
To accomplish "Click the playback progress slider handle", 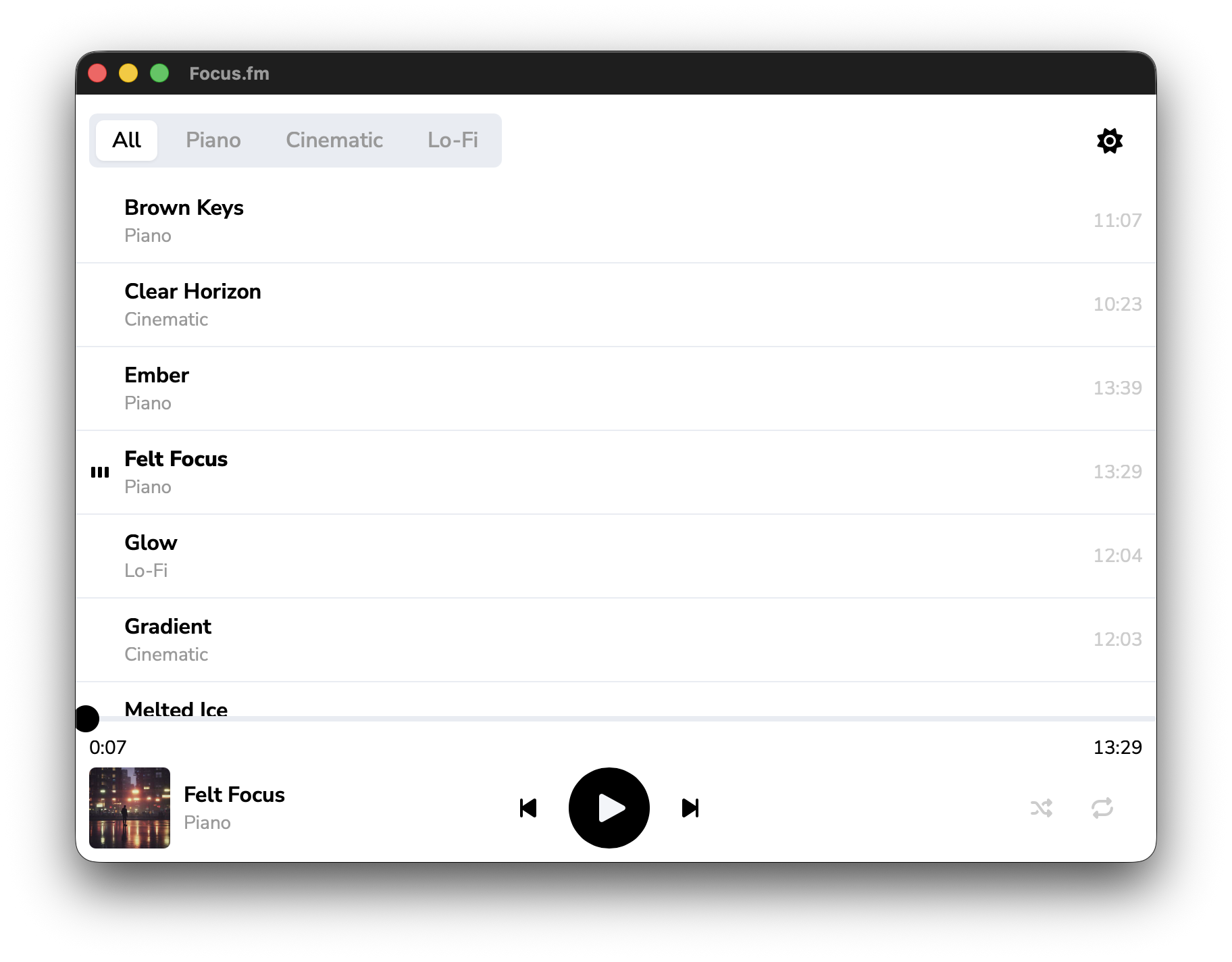I will click(86, 719).
